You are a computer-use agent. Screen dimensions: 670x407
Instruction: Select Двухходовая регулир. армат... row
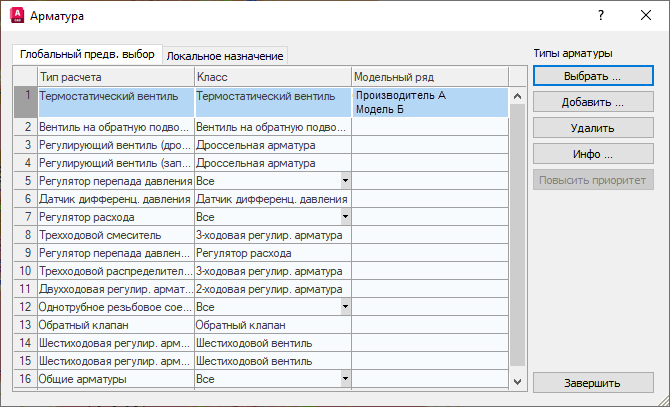116,289
